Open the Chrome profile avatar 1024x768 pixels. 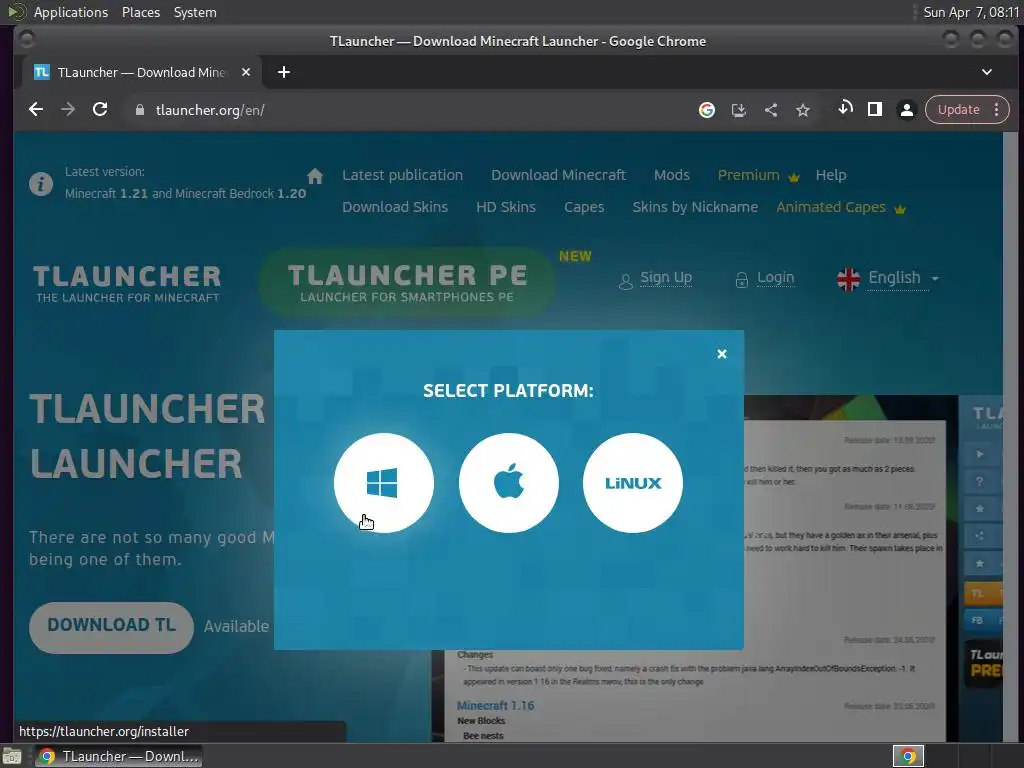906,110
